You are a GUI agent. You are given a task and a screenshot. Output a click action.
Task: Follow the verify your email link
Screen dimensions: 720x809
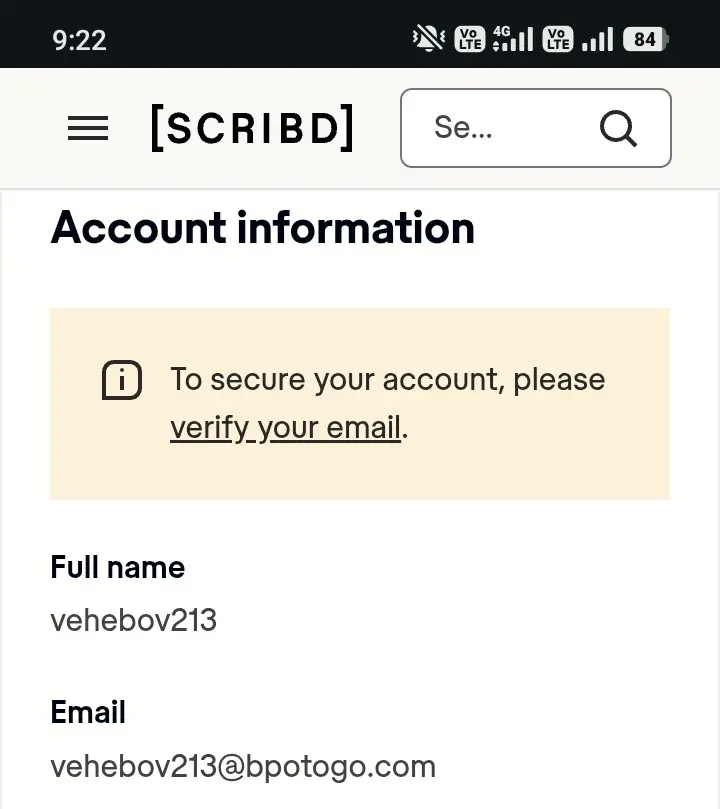[286, 428]
